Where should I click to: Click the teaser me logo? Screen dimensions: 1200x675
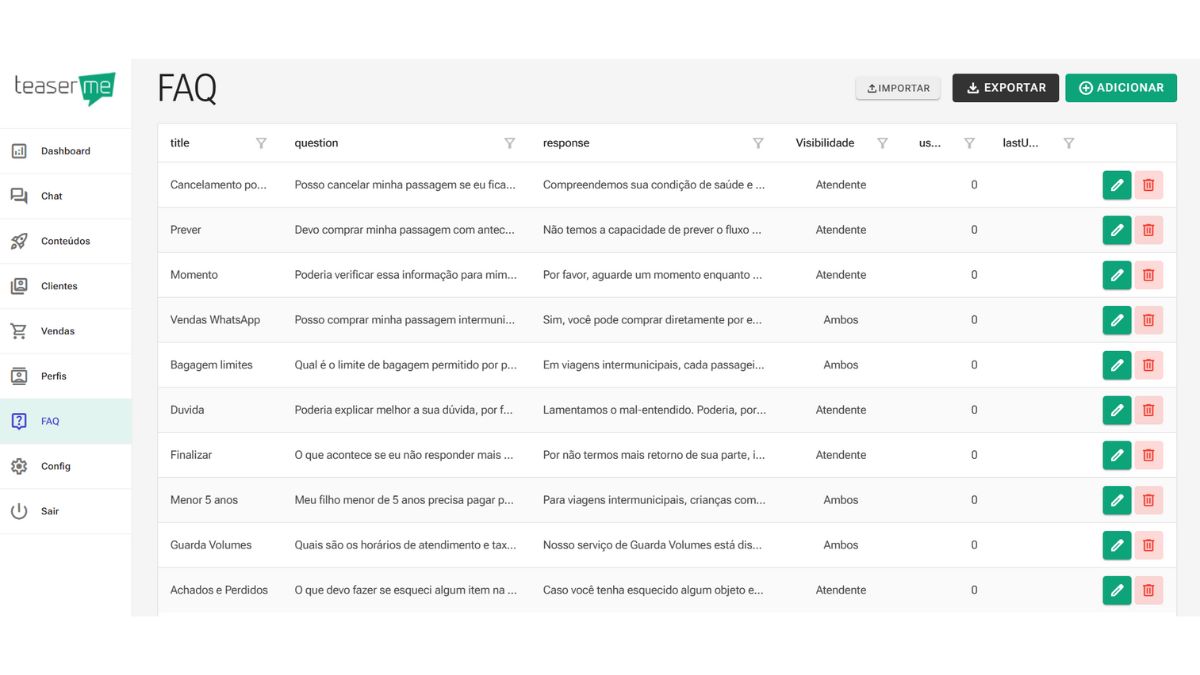[65, 88]
